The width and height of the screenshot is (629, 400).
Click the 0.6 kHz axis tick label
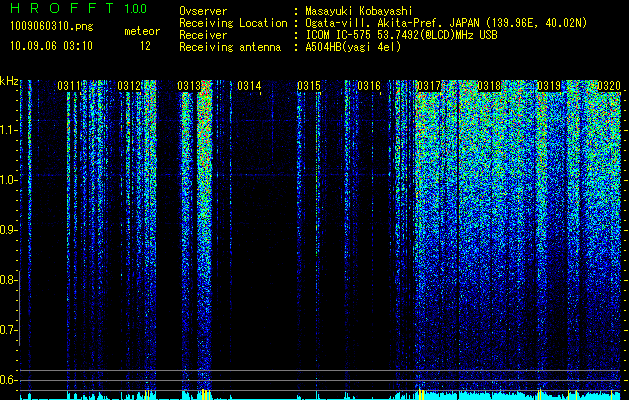point(8,380)
